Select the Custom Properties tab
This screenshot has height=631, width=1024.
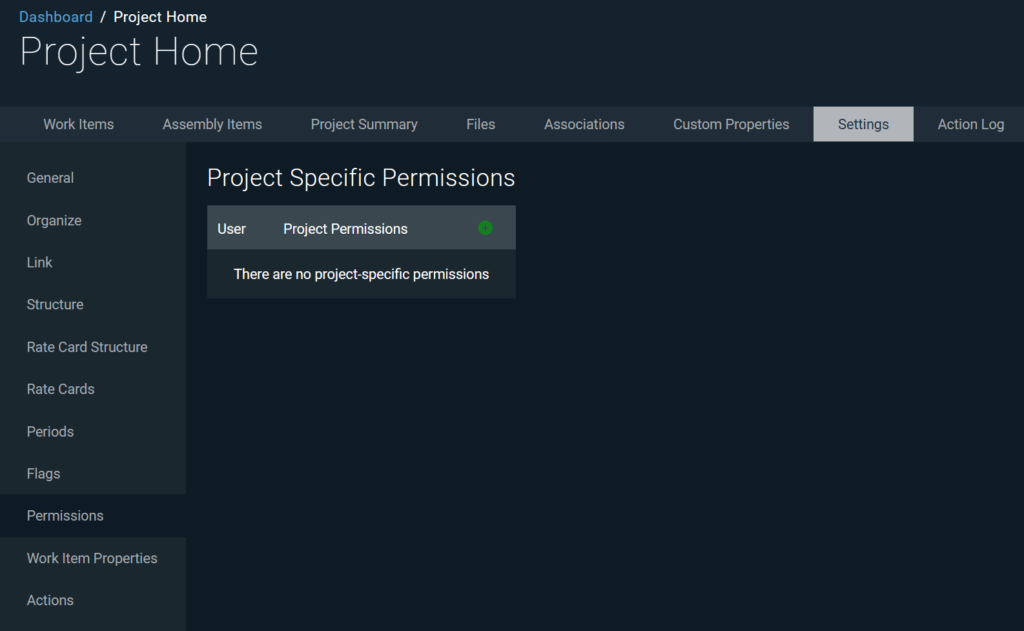[x=731, y=124]
